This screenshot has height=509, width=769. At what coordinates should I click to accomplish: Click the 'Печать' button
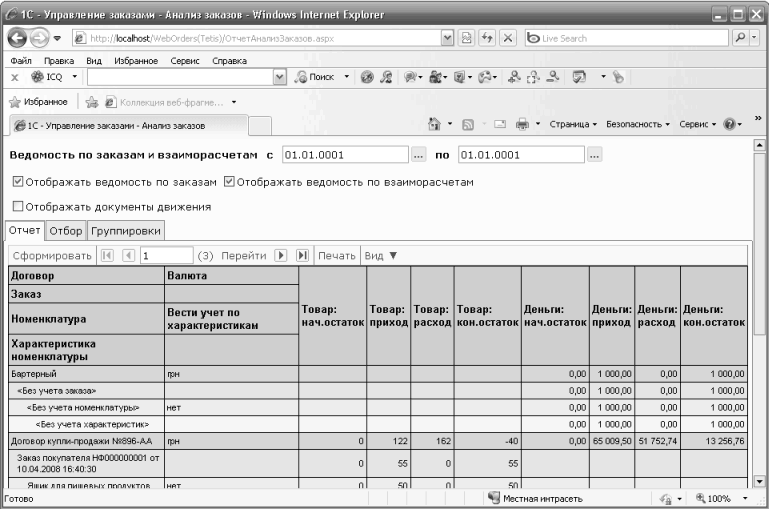337,255
